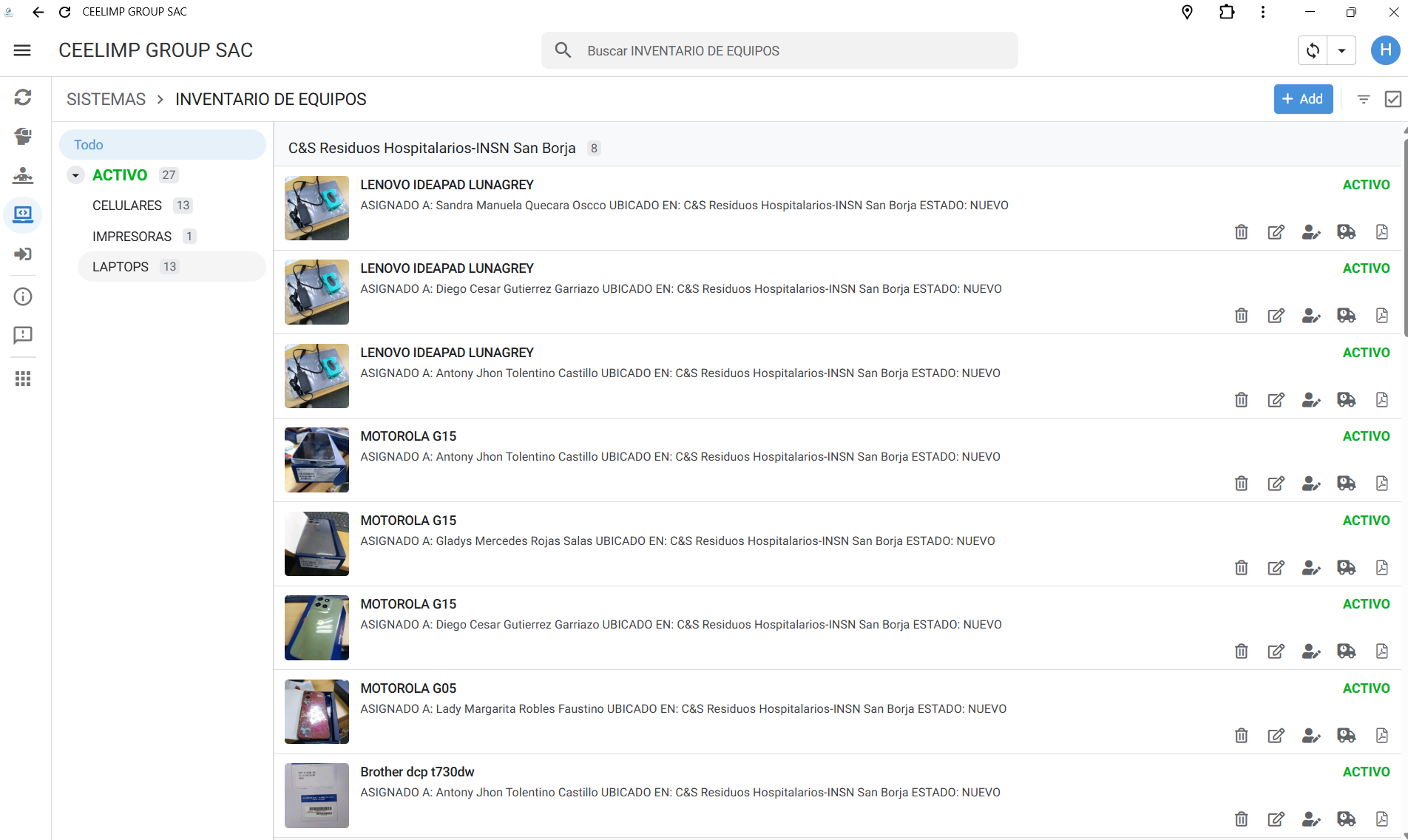Open the info circle icon in sidebar
The height and width of the screenshot is (840, 1408).
point(23,297)
